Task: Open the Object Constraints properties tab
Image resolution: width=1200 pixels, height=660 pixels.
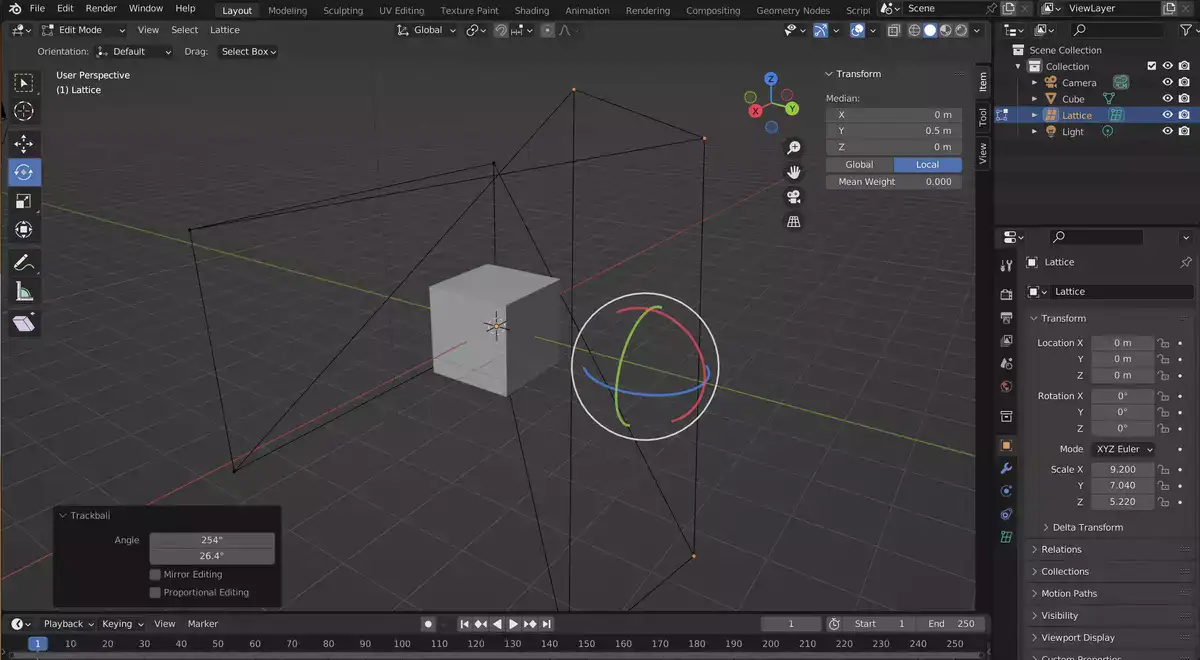Action: point(1007,514)
